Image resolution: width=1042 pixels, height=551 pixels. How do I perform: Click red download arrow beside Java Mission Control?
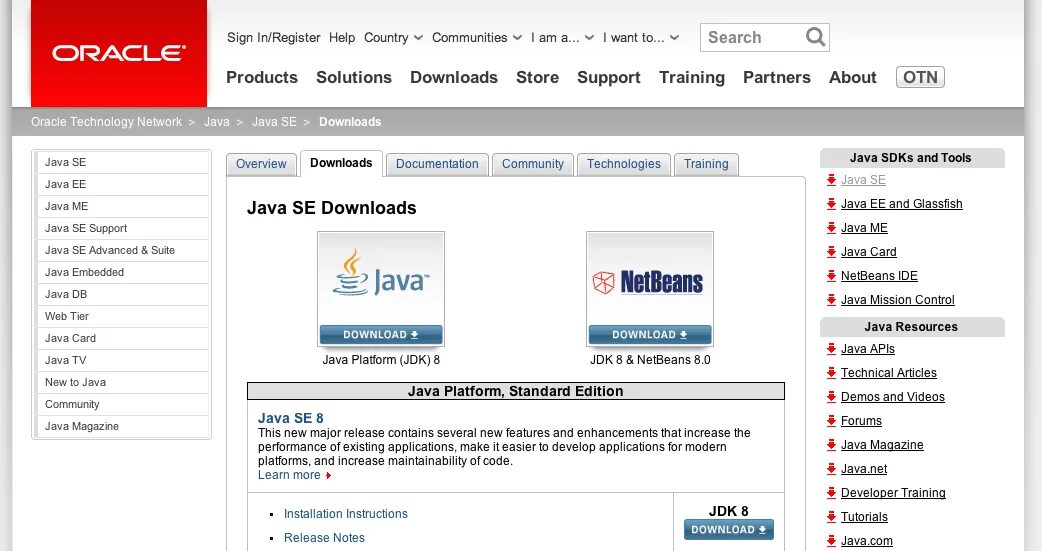(831, 300)
